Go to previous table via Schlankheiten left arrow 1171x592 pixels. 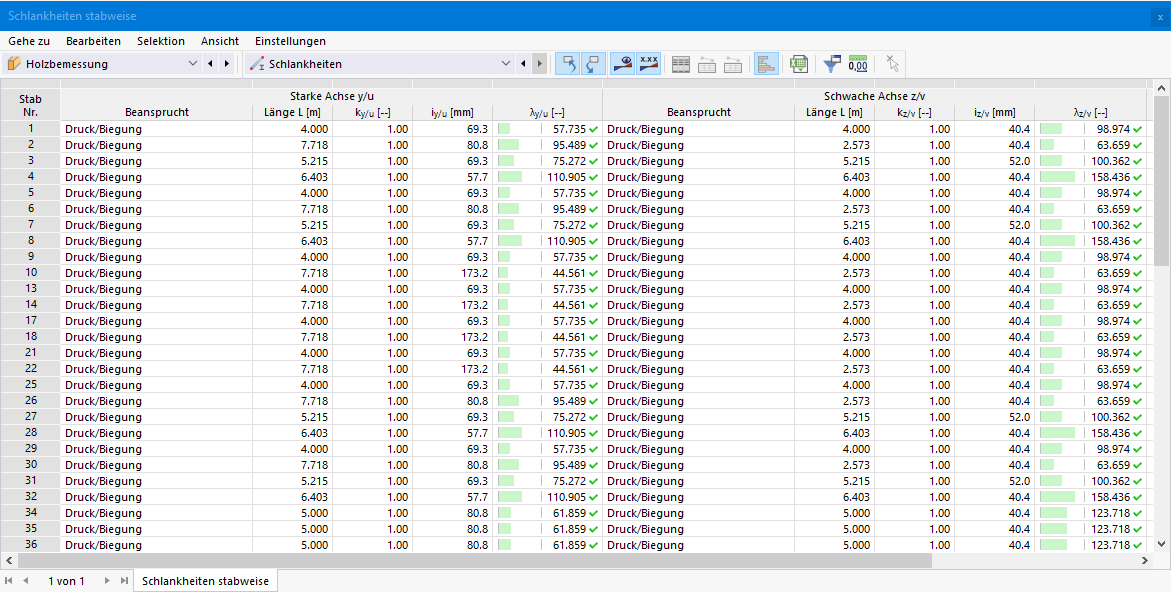click(523, 64)
